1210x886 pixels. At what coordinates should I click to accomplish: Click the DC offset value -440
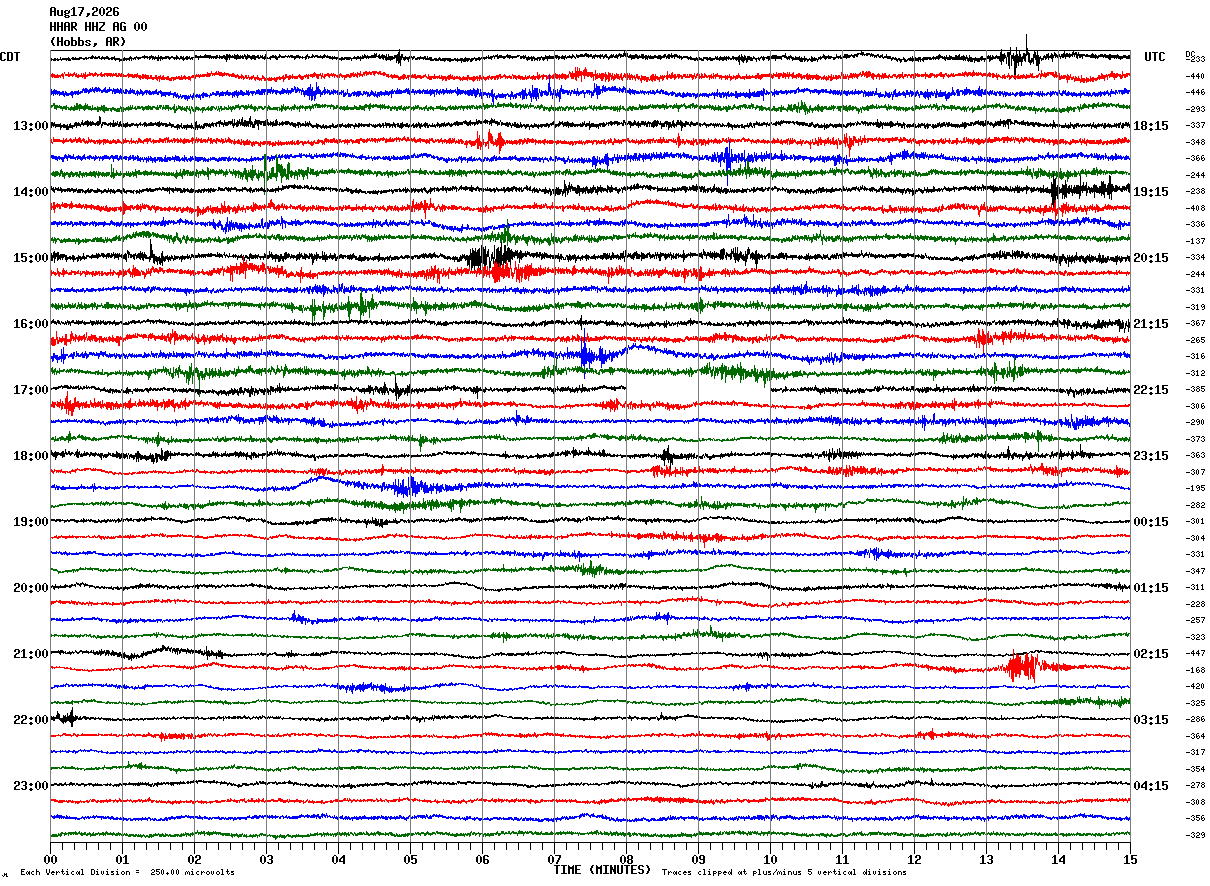click(x=1195, y=76)
